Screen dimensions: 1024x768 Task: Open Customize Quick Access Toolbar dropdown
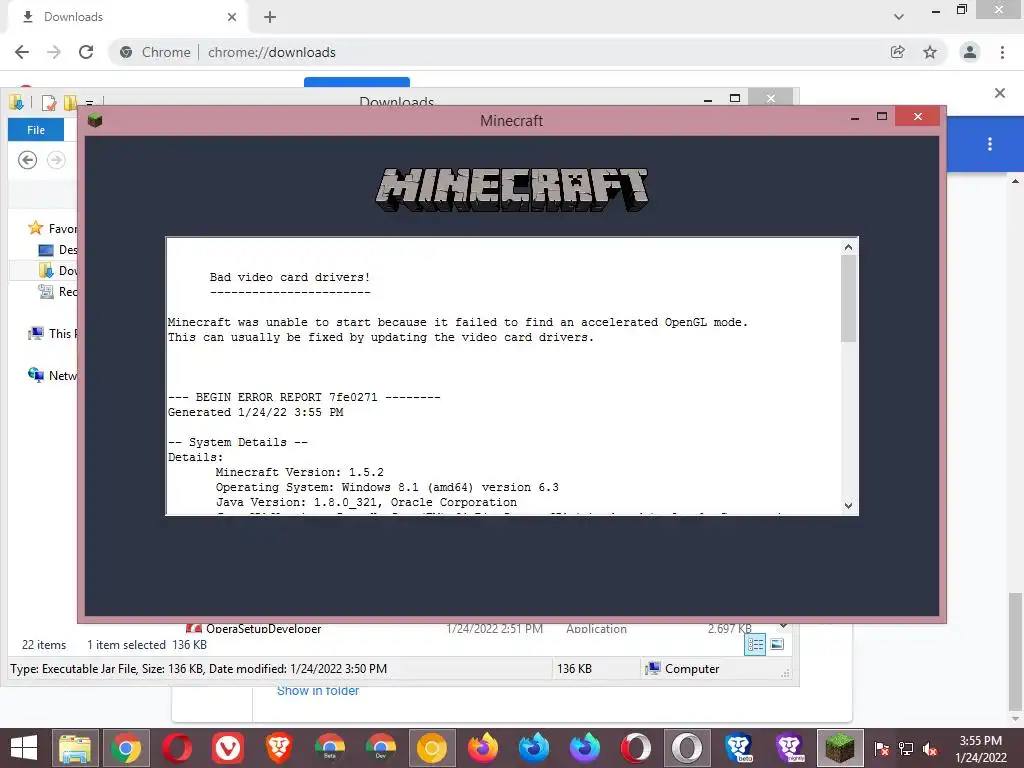89,103
